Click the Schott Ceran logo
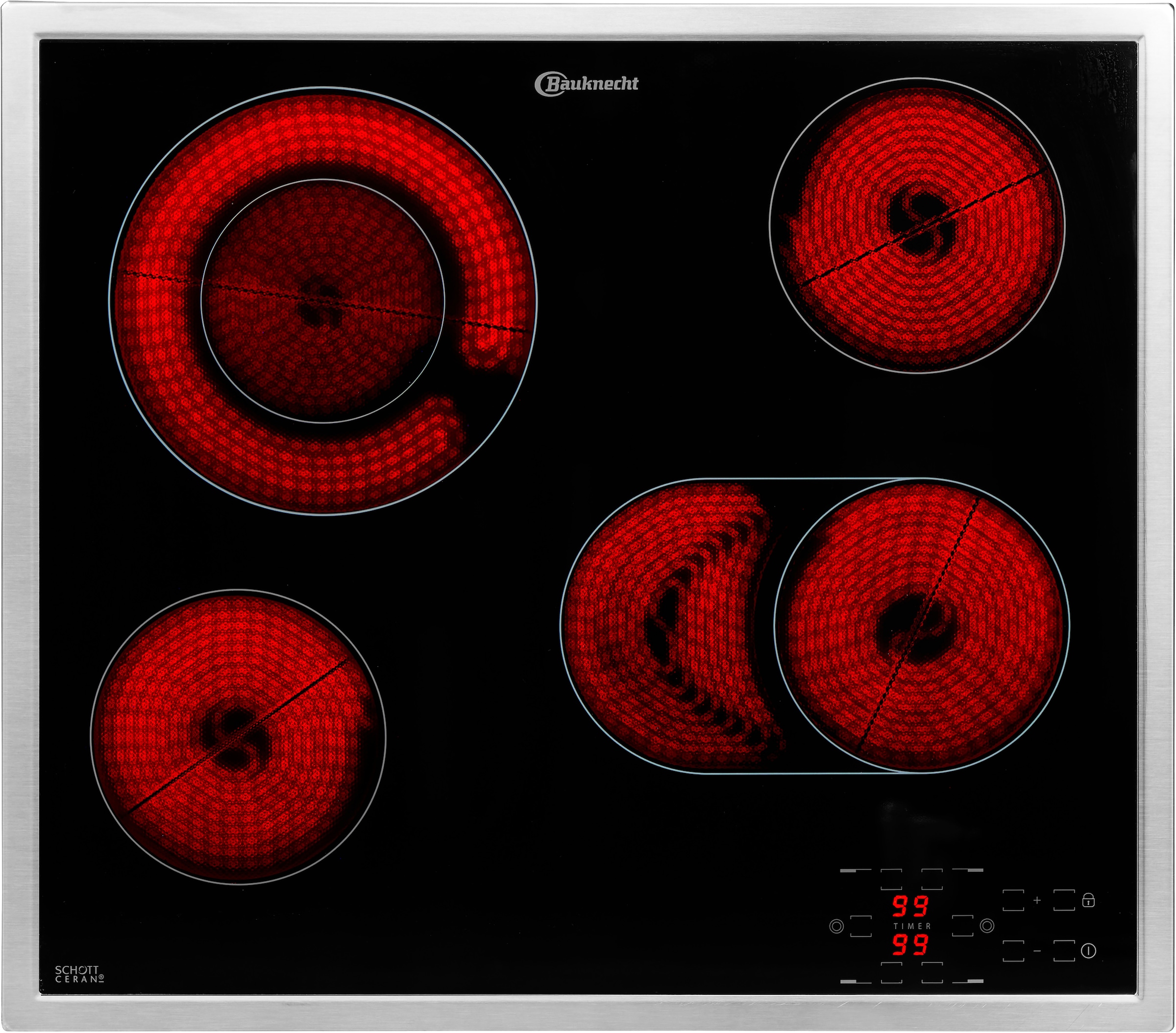 point(79,974)
